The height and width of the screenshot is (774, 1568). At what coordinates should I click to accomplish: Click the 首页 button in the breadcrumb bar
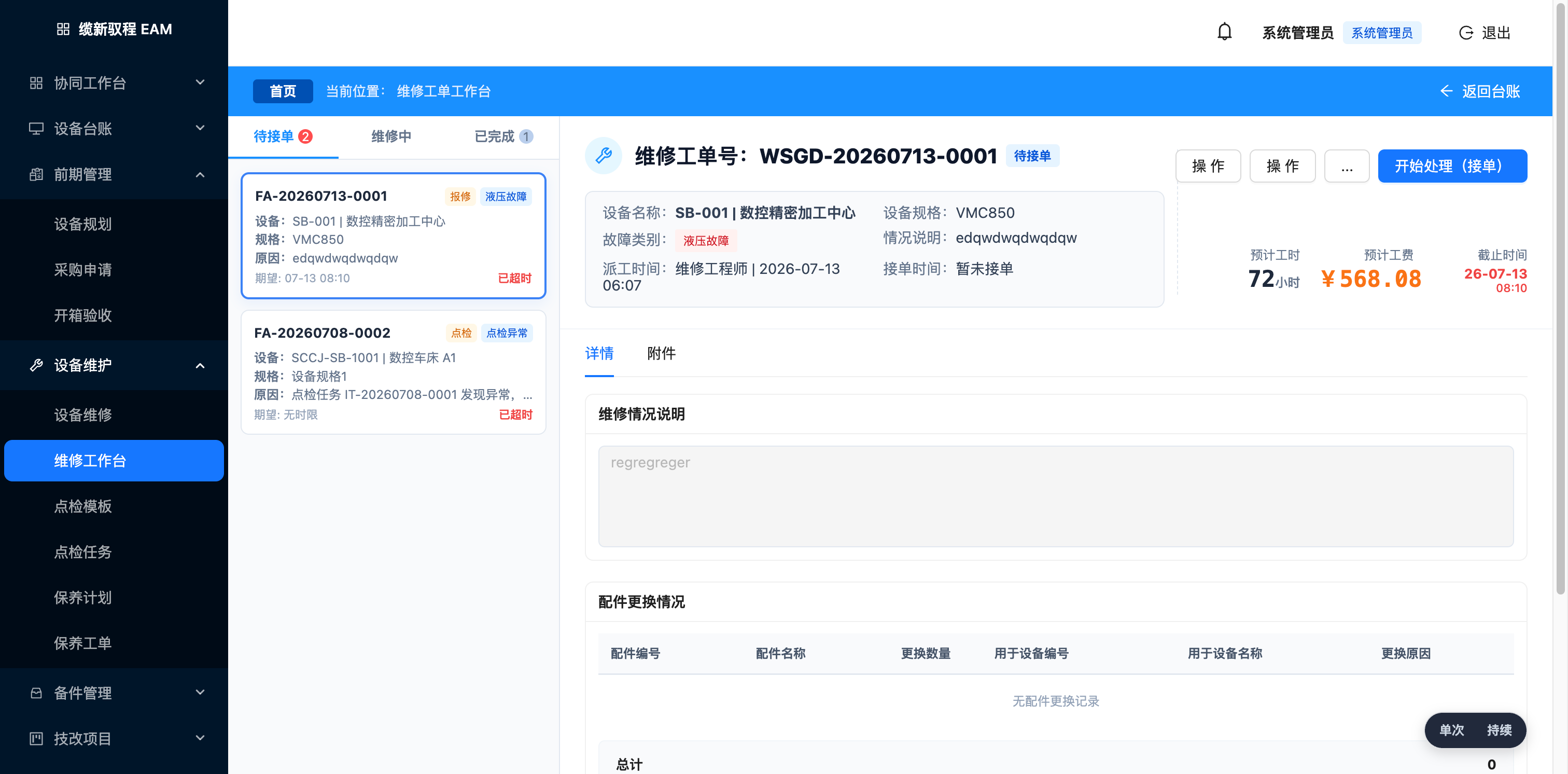tap(283, 91)
